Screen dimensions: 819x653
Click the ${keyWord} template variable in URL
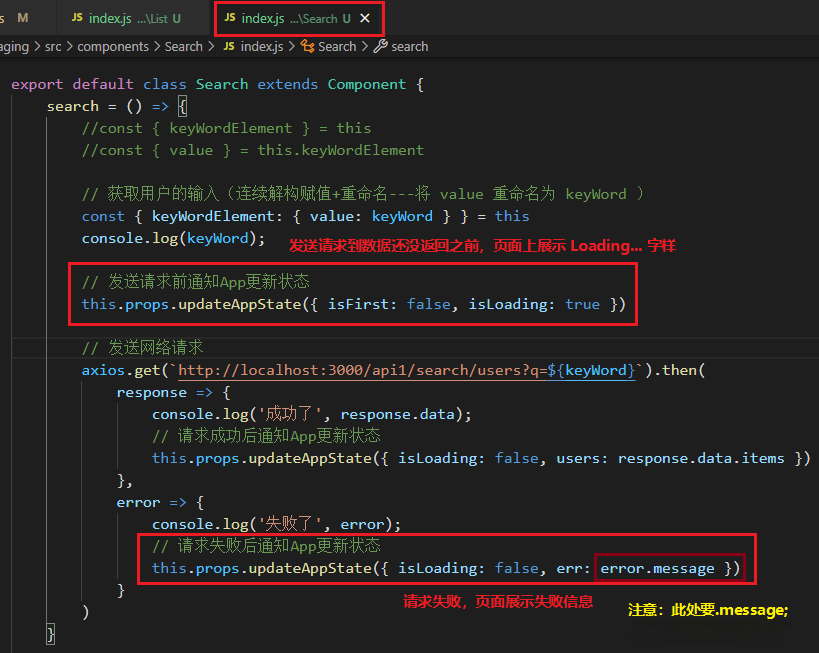click(x=591, y=370)
